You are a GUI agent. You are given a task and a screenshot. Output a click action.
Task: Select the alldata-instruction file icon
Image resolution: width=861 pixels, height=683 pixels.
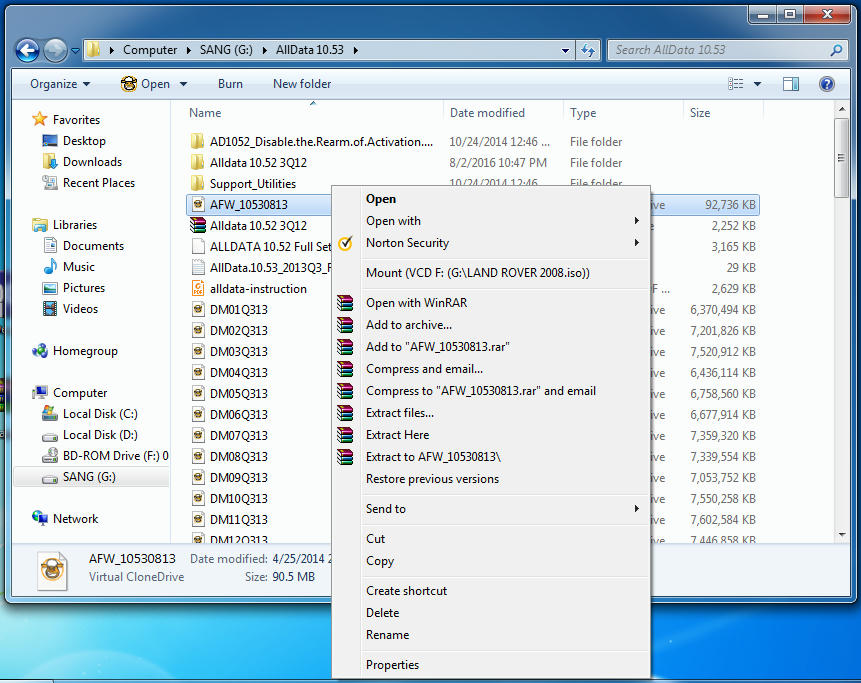click(198, 289)
